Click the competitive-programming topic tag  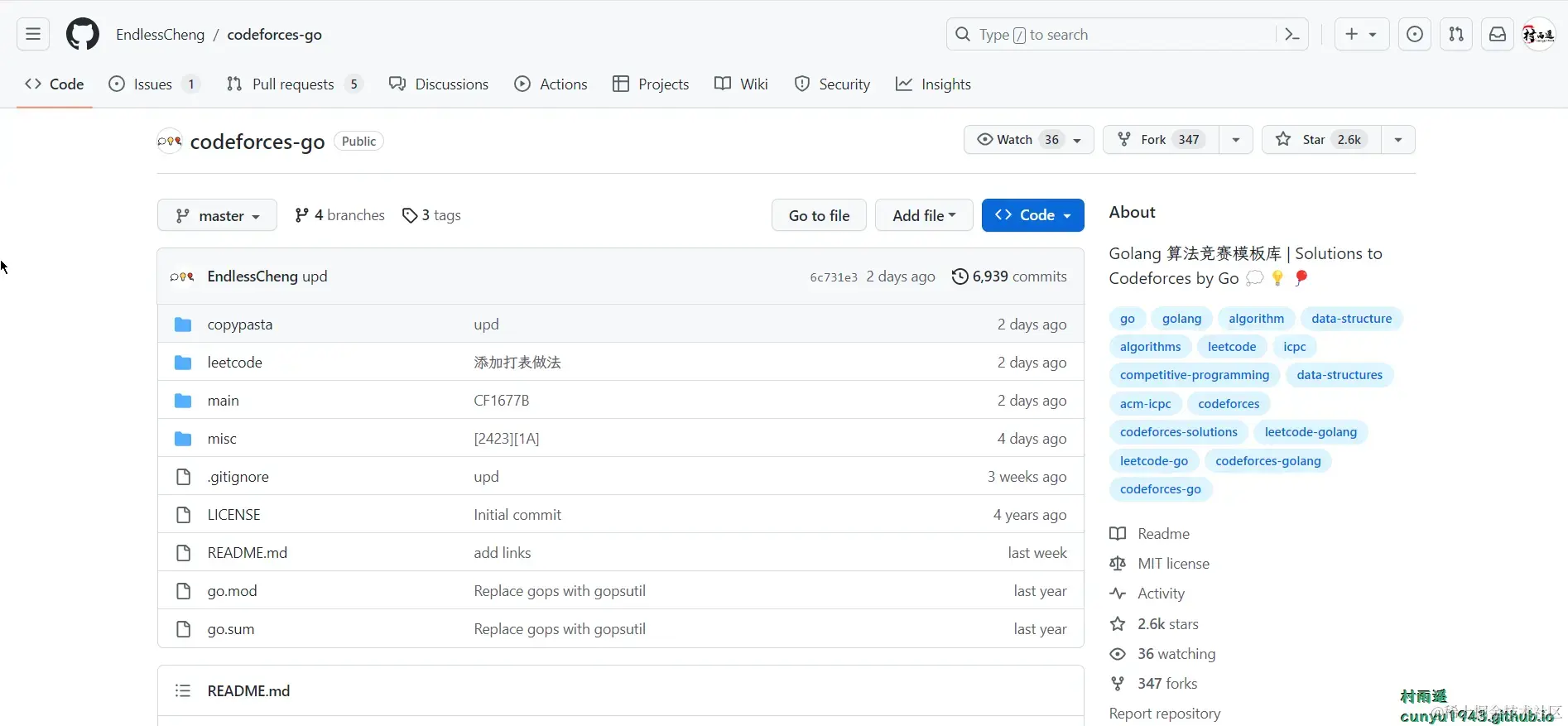1195,375
